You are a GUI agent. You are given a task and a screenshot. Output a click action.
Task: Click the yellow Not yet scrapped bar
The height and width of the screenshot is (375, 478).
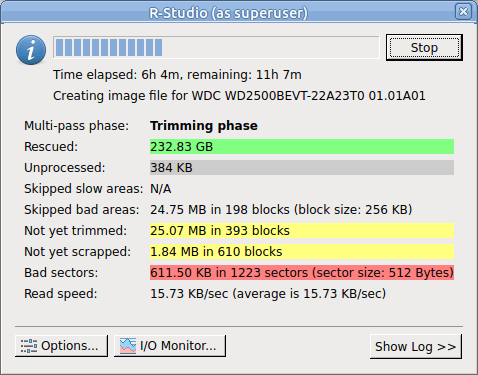302,252
